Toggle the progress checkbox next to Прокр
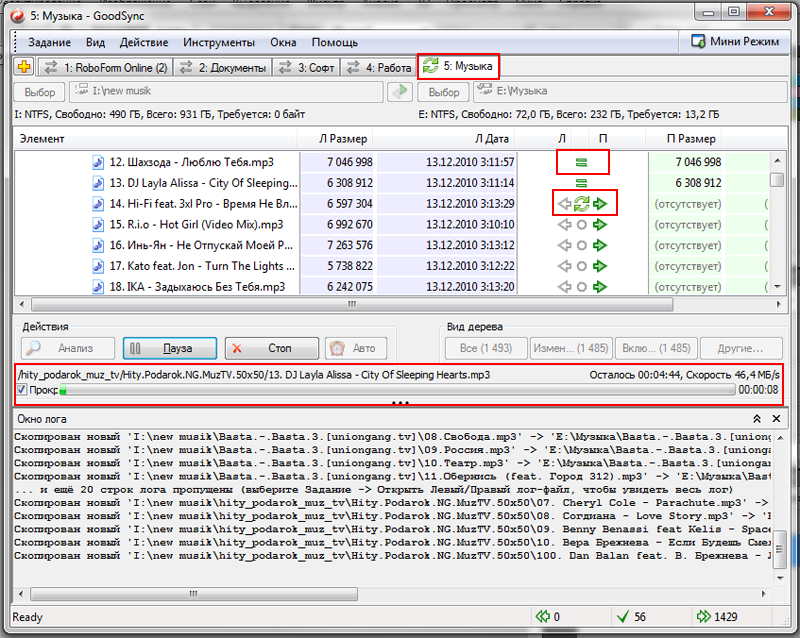 (x=21, y=390)
